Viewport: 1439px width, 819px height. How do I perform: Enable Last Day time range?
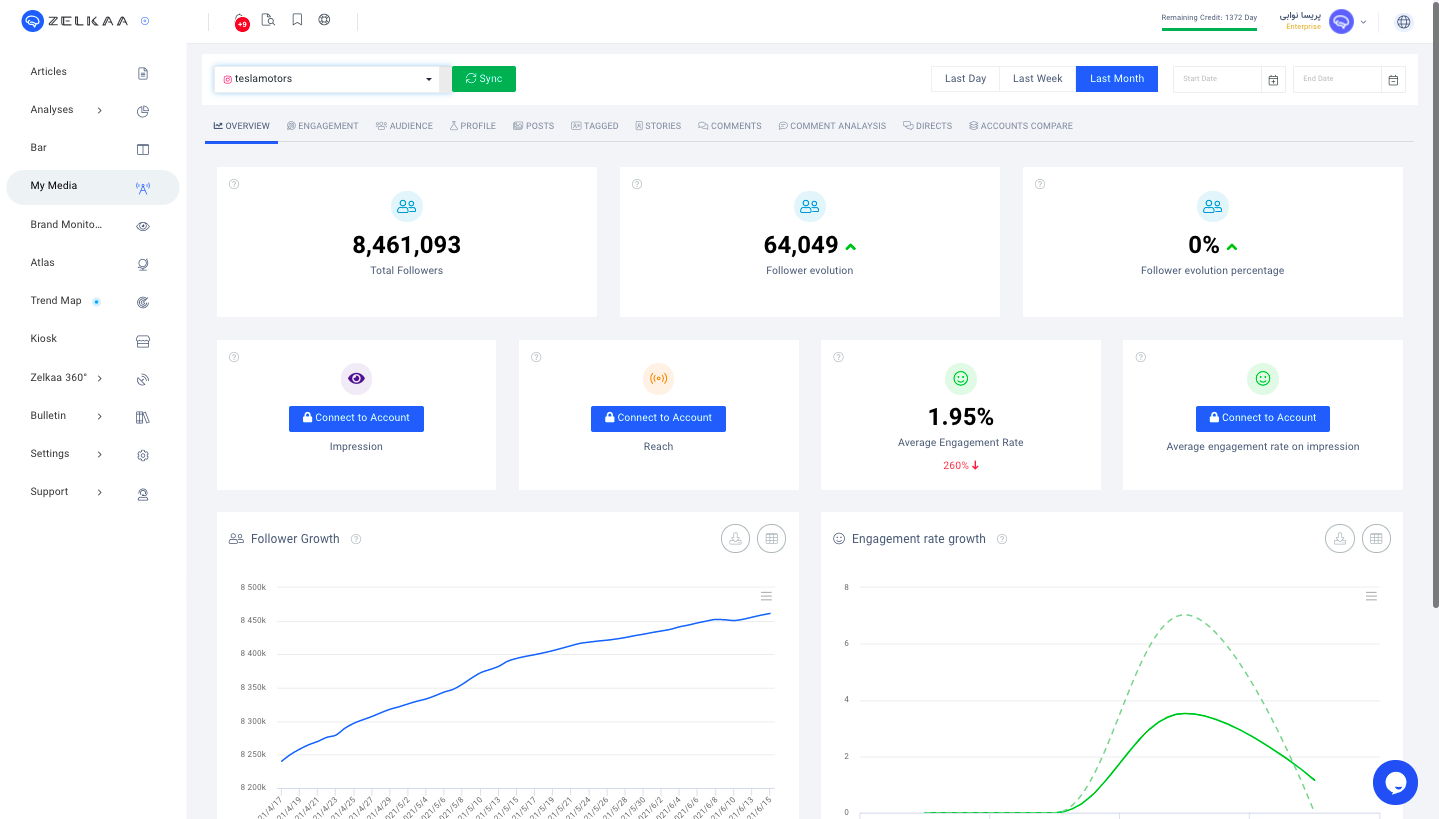[964, 78]
